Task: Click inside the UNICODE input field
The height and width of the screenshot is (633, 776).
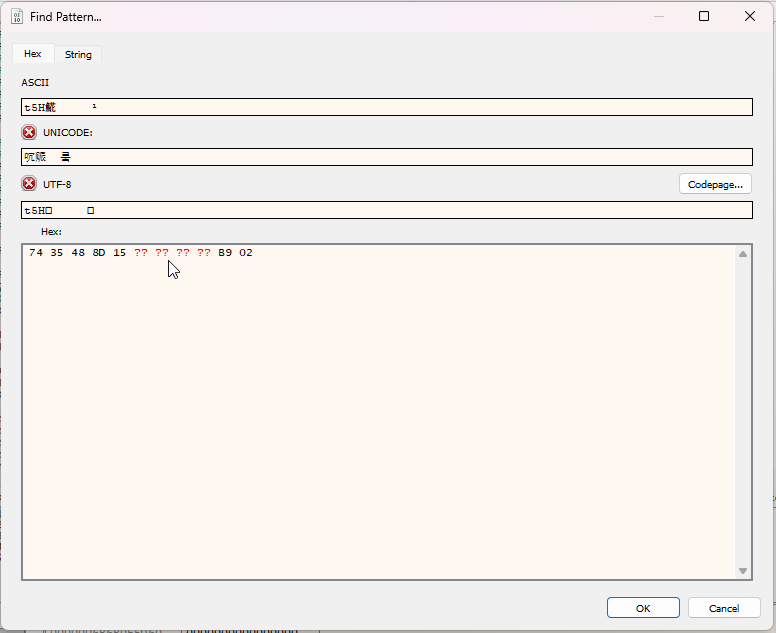Action: 386,157
